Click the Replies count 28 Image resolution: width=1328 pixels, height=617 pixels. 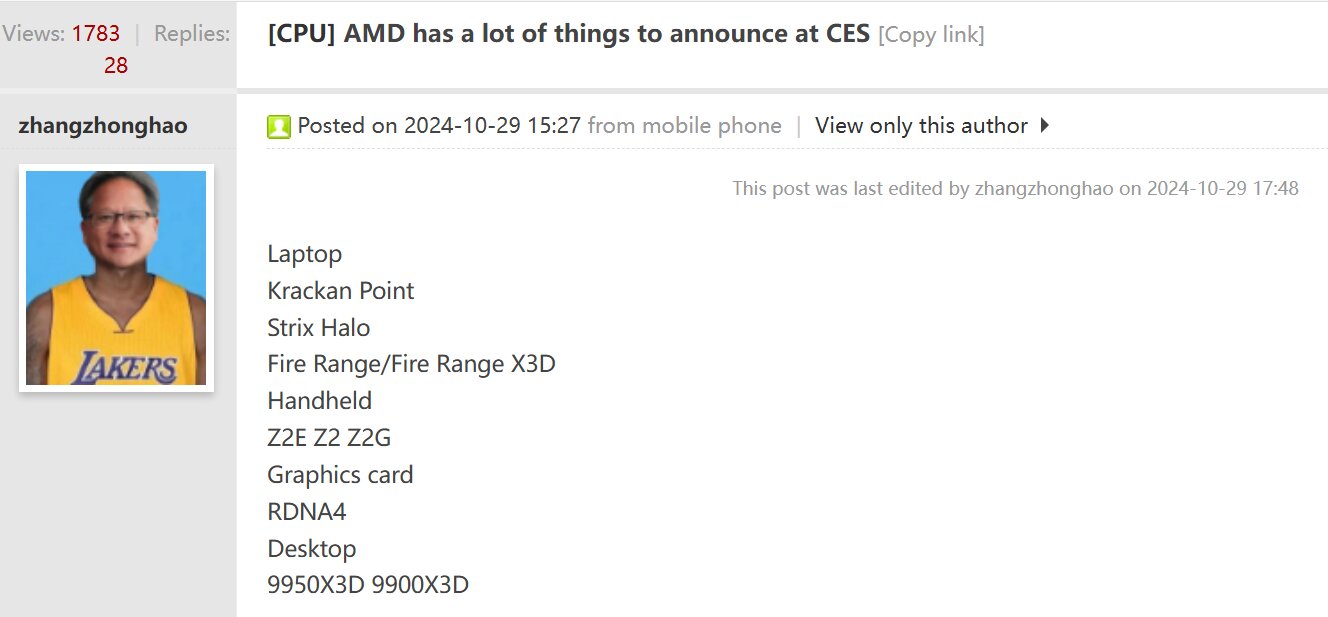(x=116, y=65)
